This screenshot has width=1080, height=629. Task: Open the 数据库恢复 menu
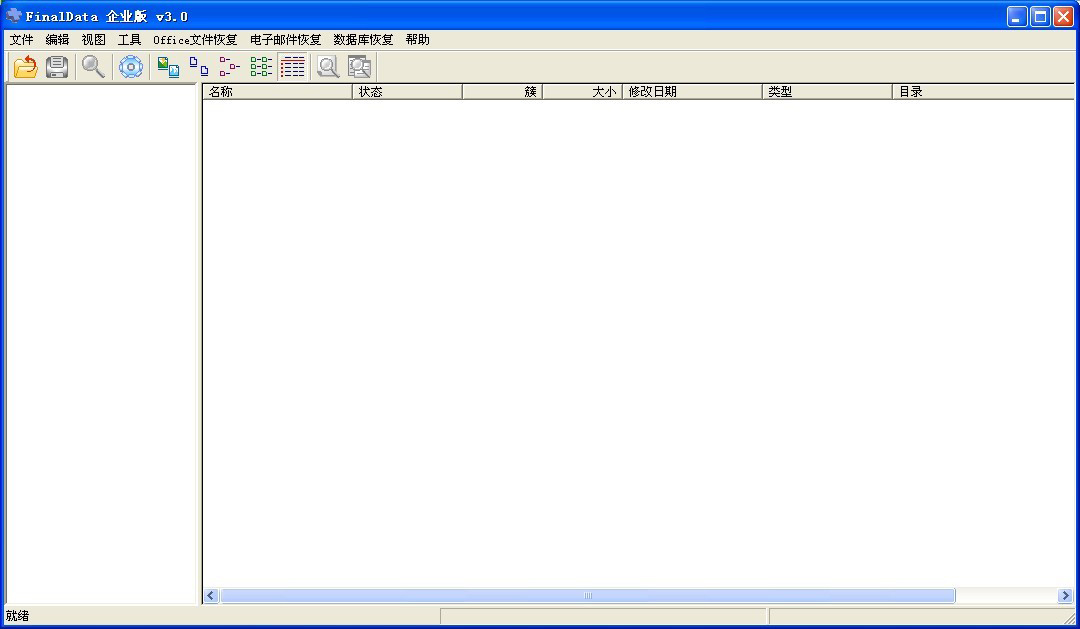pyautogui.click(x=362, y=39)
